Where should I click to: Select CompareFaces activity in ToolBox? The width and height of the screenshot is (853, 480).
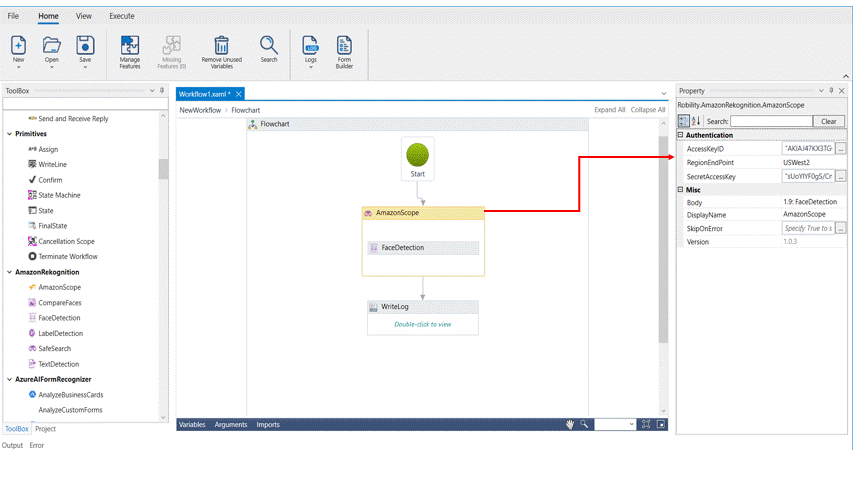point(60,302)
